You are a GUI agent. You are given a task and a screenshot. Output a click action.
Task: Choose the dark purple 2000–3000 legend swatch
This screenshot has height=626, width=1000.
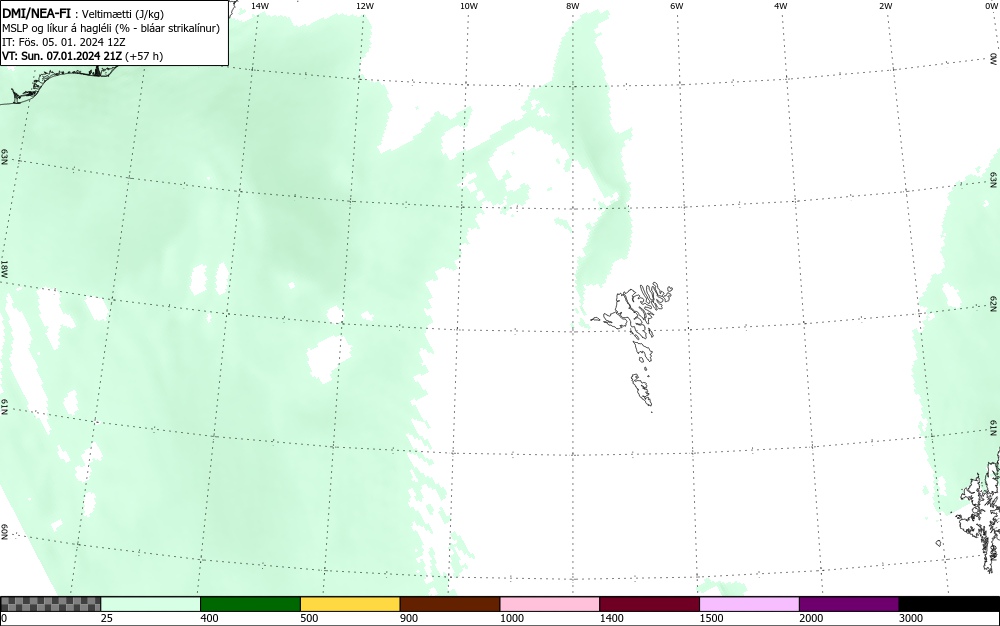coord(849,604)
